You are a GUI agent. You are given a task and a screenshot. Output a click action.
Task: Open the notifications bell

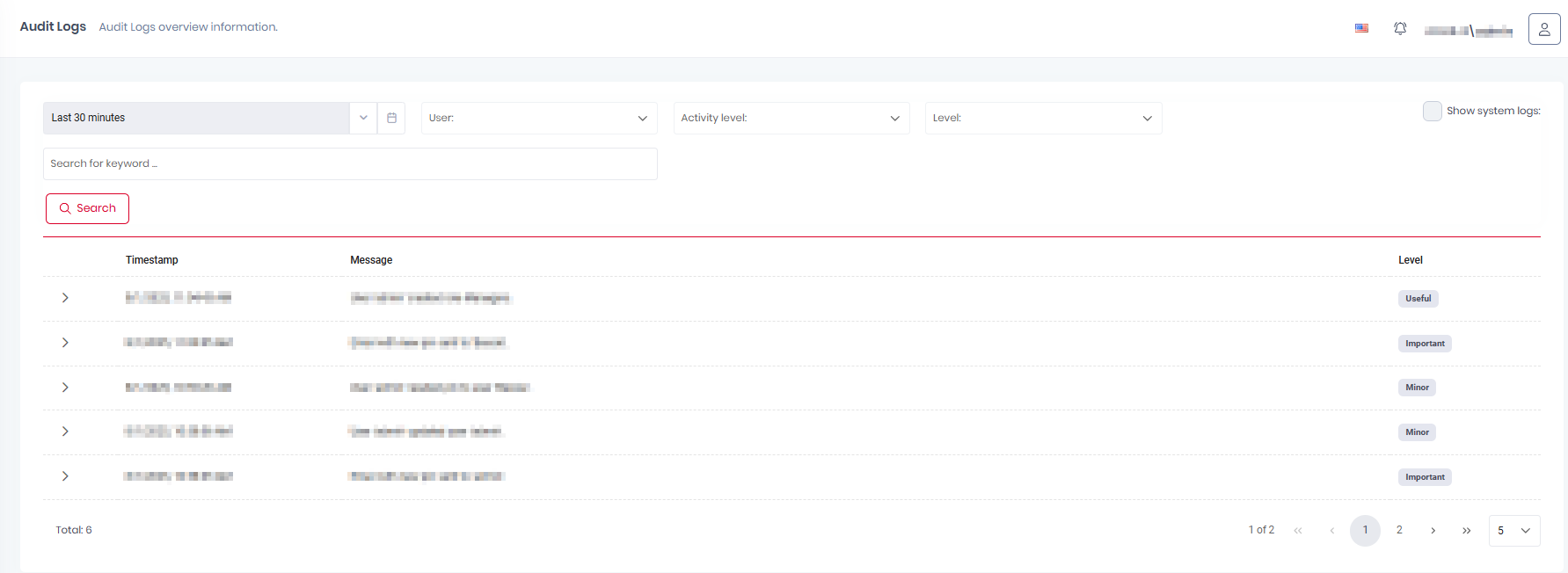(1400, 28)
